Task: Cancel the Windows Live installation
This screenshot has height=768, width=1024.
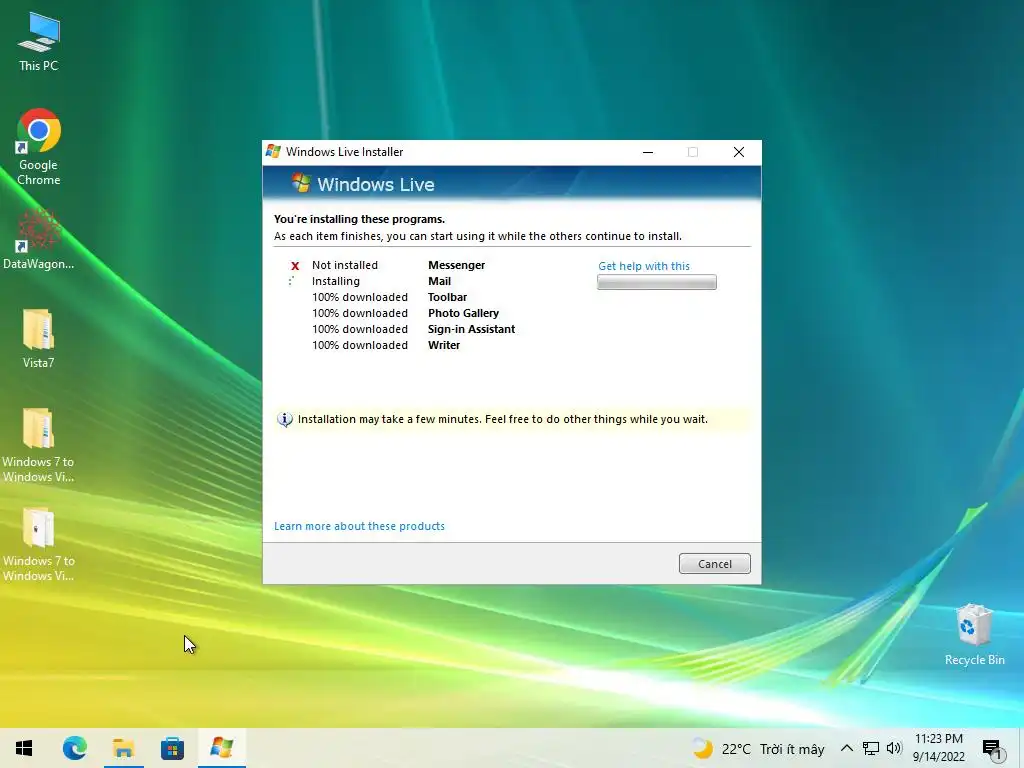Action: (714, 564)
